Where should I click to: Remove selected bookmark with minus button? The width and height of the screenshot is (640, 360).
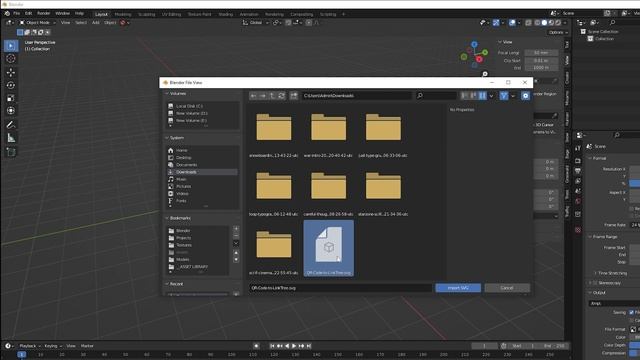coord(236,236)
